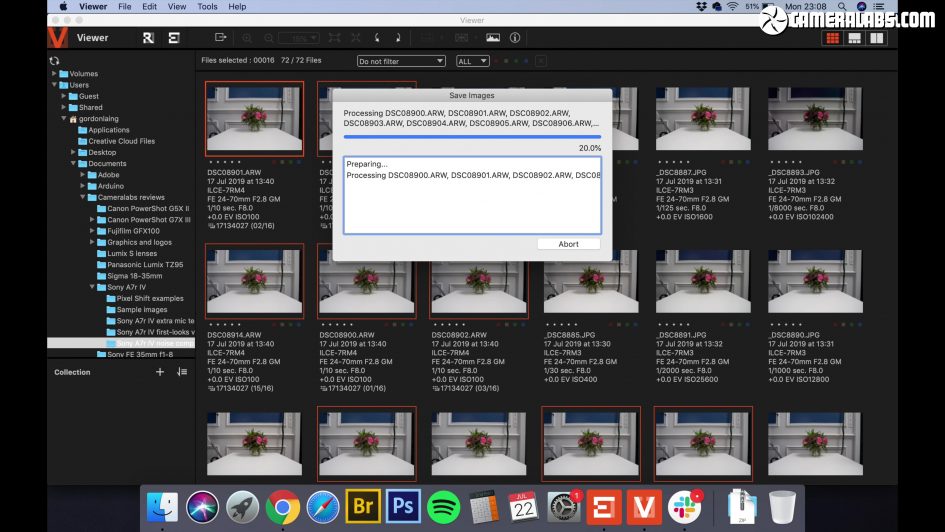945x532 pixels.
Task: Collapse the gordonlaing home folder
Action: (64, 119)
